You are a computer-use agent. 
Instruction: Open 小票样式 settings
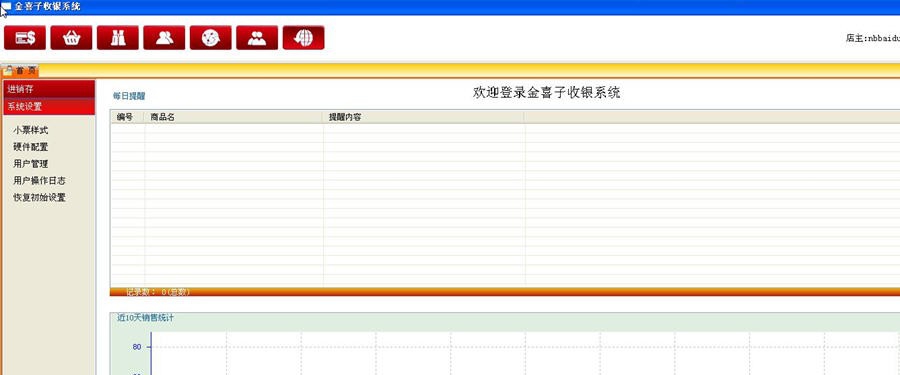point(30,130)
